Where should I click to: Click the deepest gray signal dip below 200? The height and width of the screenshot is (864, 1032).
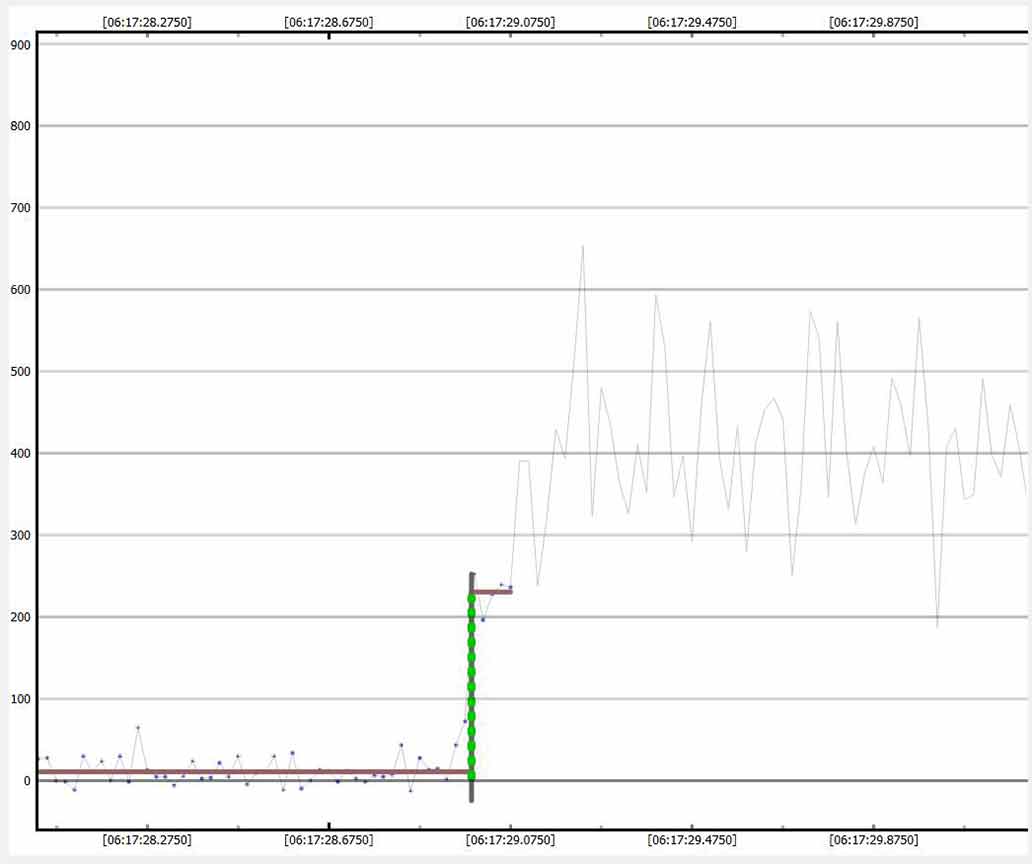pyautogui.click(x=937, y=626)
